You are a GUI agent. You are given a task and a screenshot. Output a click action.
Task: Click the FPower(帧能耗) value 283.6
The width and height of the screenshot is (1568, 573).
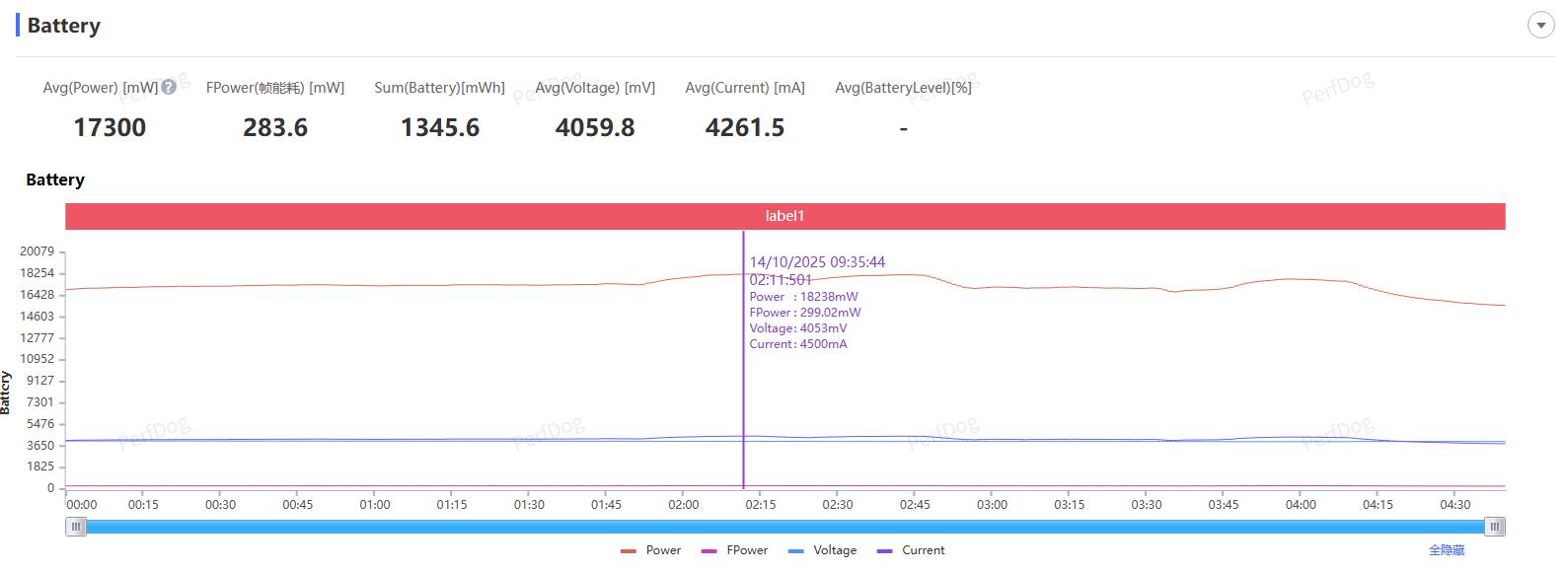(x=275, y=127)
